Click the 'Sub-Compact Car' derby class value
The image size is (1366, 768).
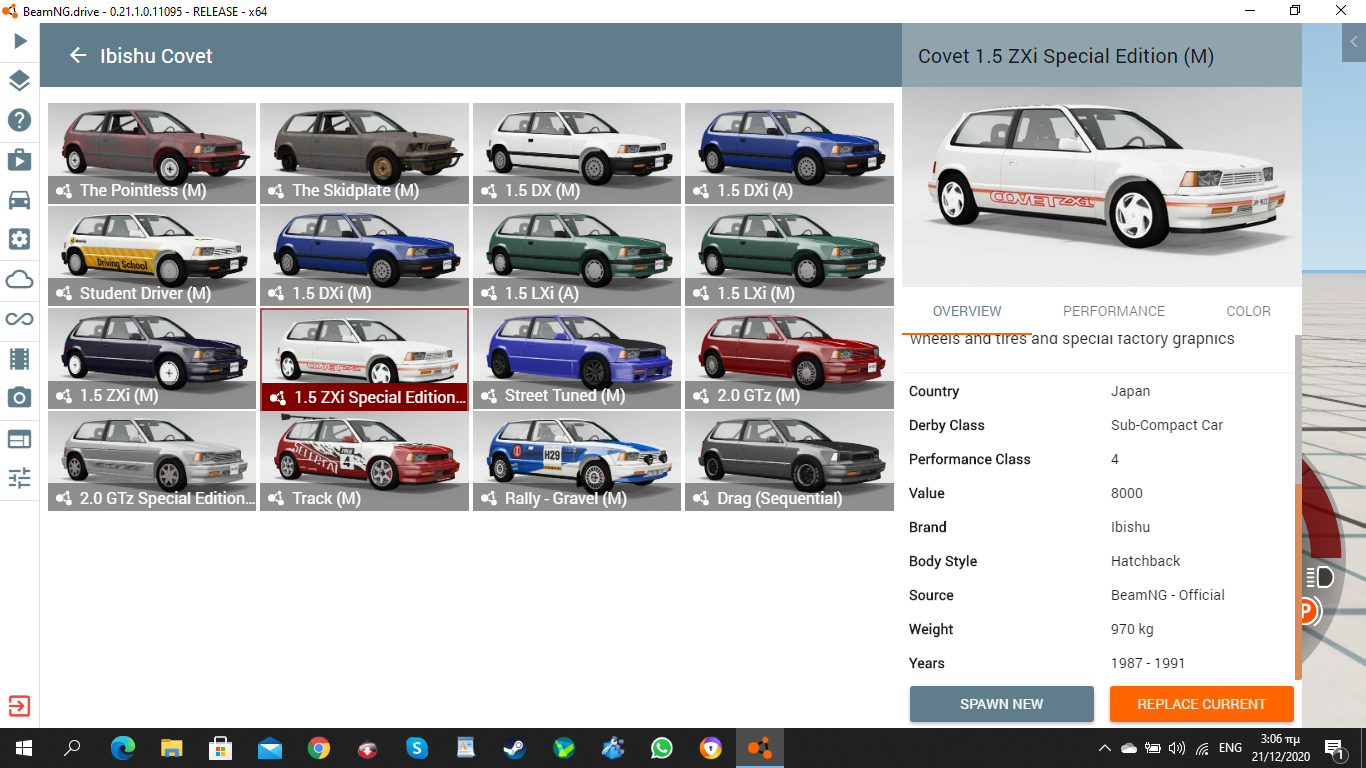click(1167, 425)
